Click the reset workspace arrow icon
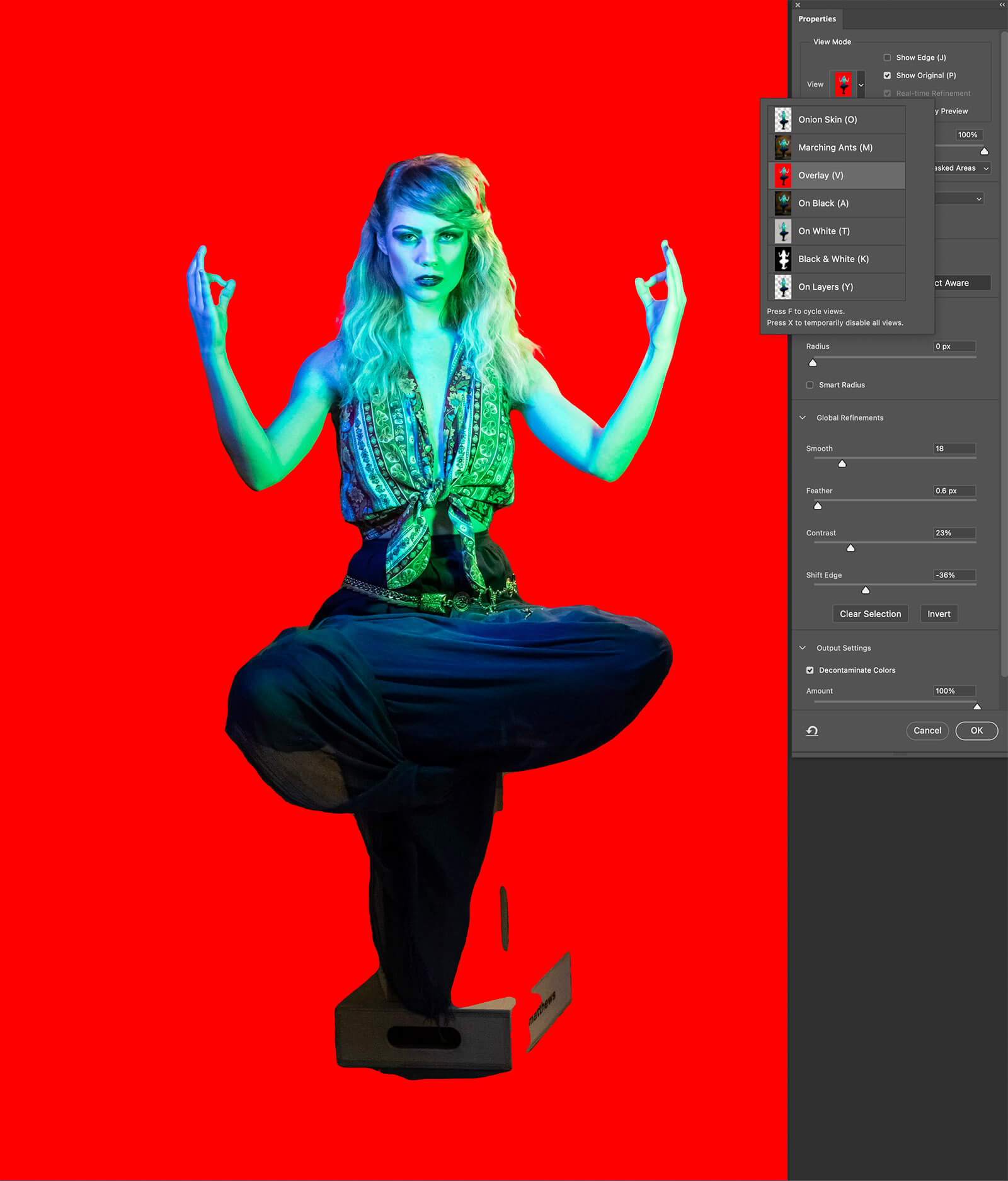This screenshot has width=1008, height=1181. (x=812, y=731)
